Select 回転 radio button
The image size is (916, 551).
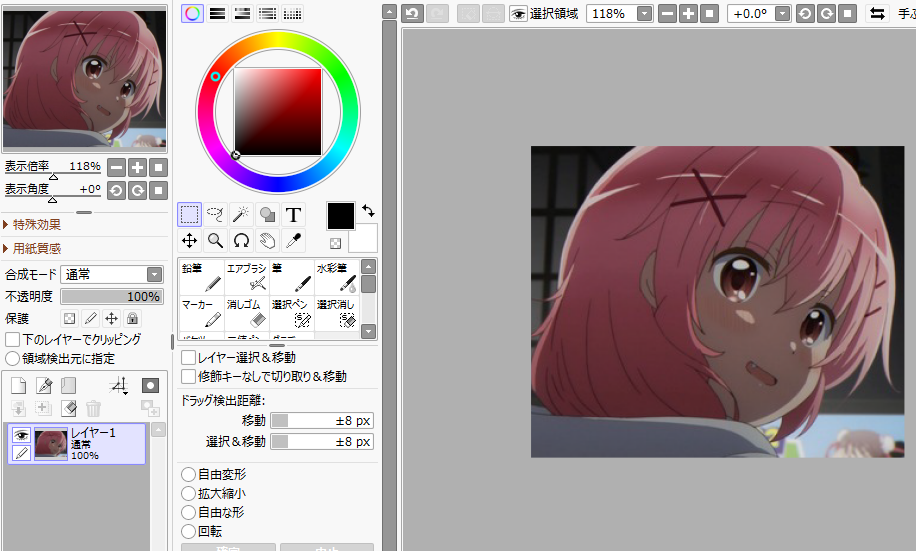pyautogui.click(x=188, y=531)
